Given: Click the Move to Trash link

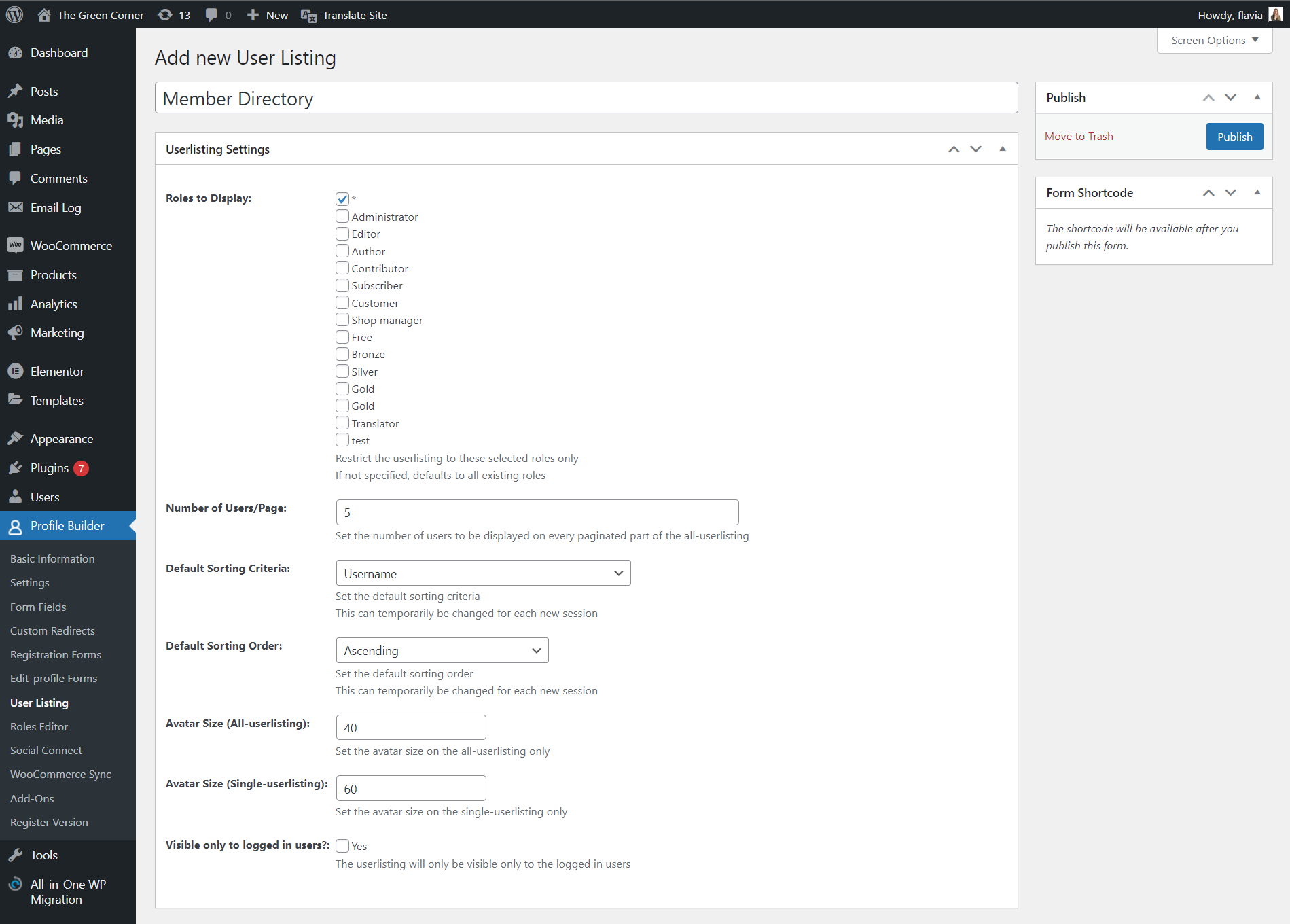Looking at the screenshot, I should tap(1079, 136).
